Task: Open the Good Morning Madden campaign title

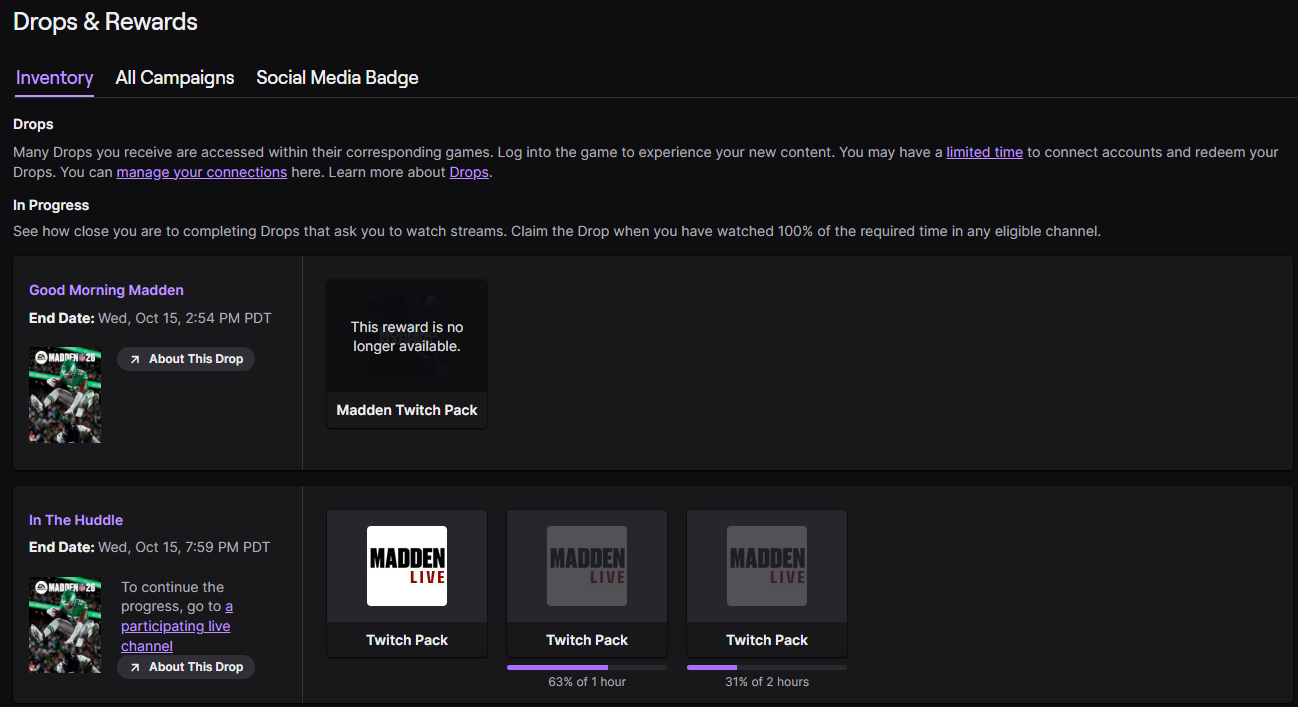Action: tap(106, 290)
